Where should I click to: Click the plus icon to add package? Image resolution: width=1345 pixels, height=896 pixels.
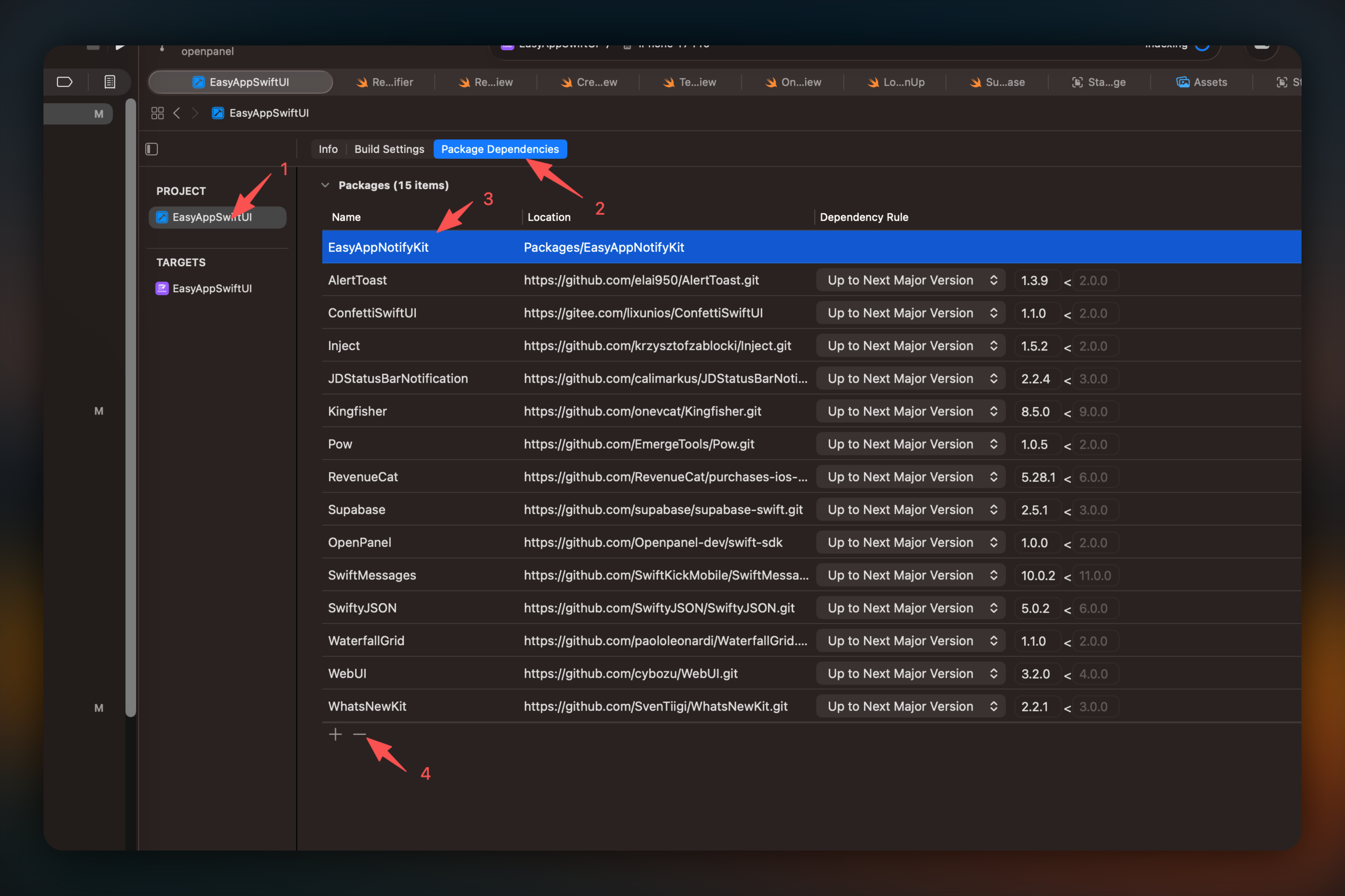pyautogui.click(x=336, y=734)
